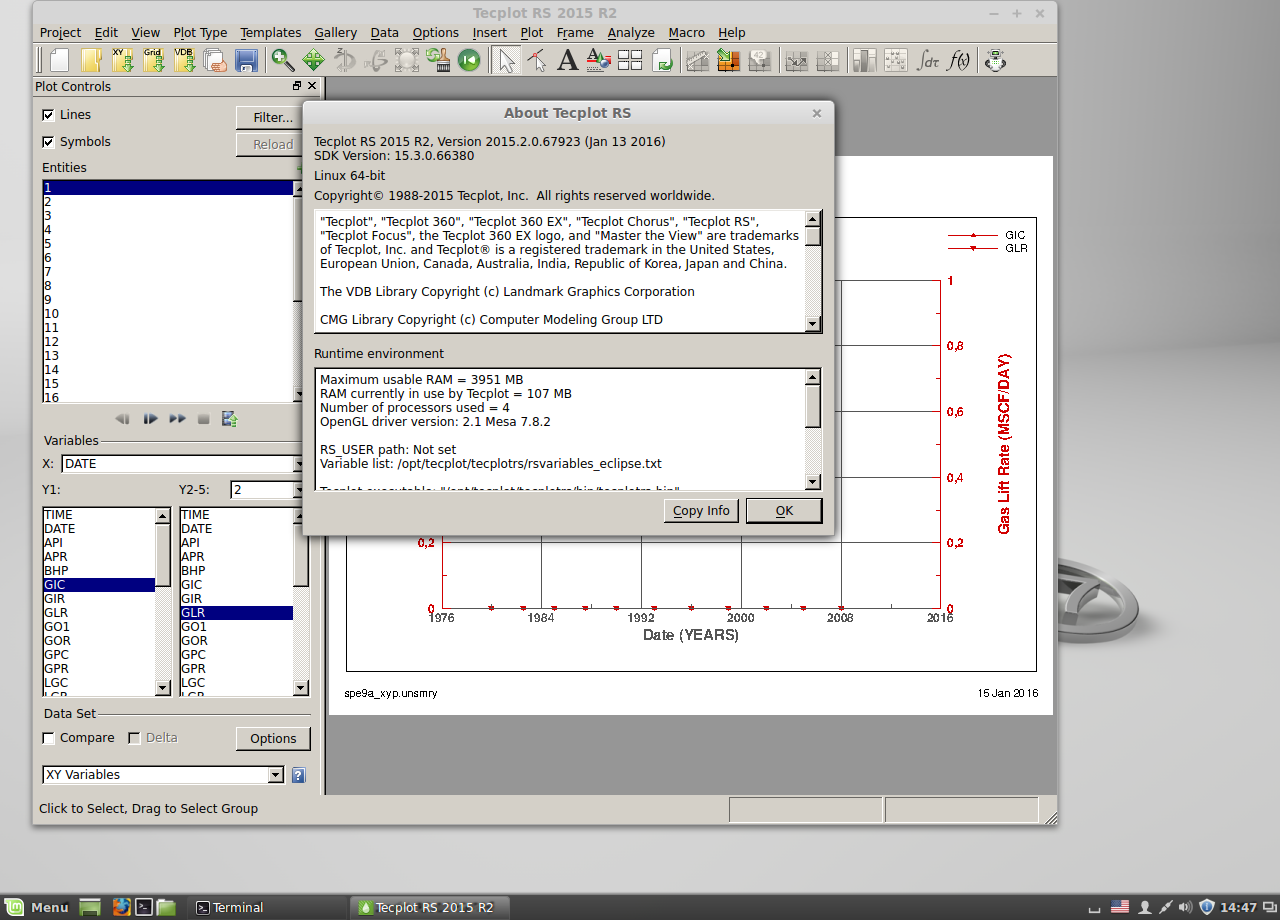Click the clock showing 14:47
Viewport: 1280px width, 920px height.
[x=1239, y=907]
